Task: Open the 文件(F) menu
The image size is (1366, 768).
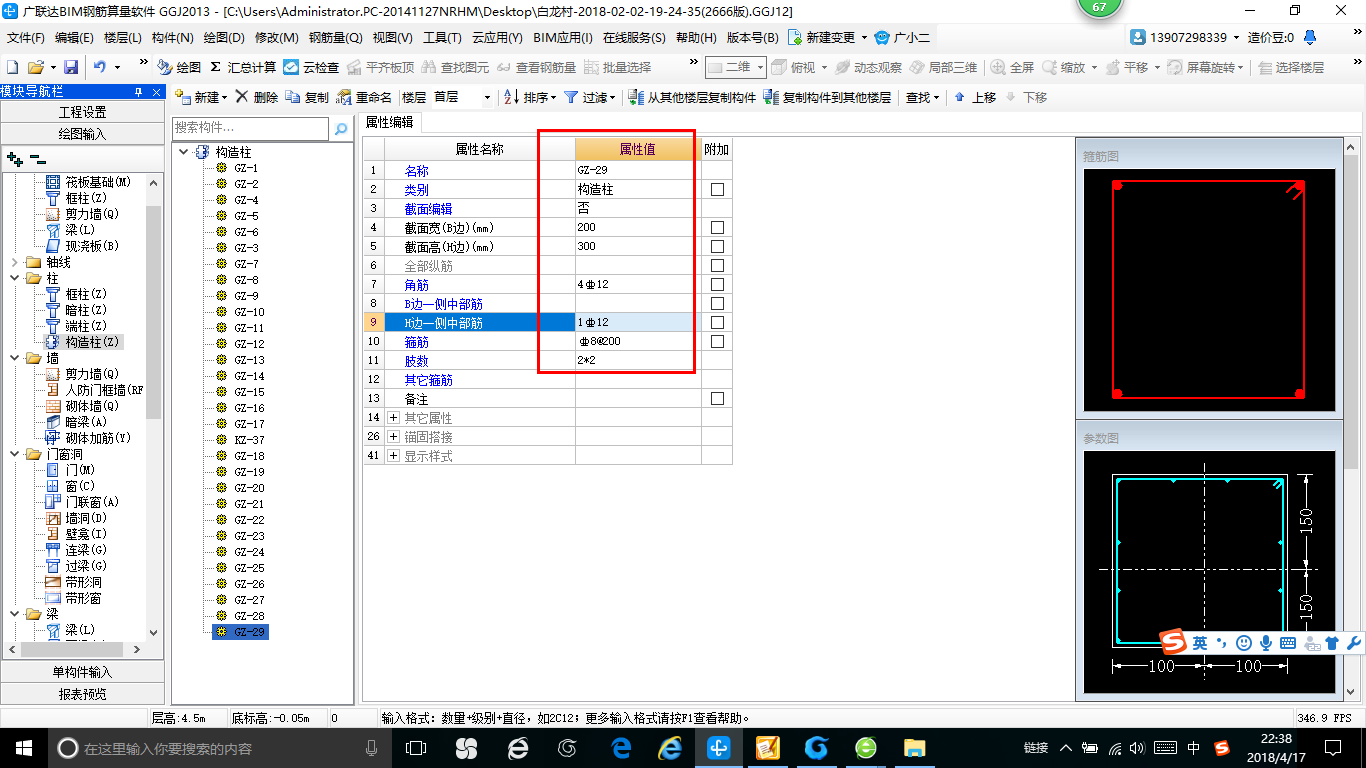Action: tap(26, 38)
